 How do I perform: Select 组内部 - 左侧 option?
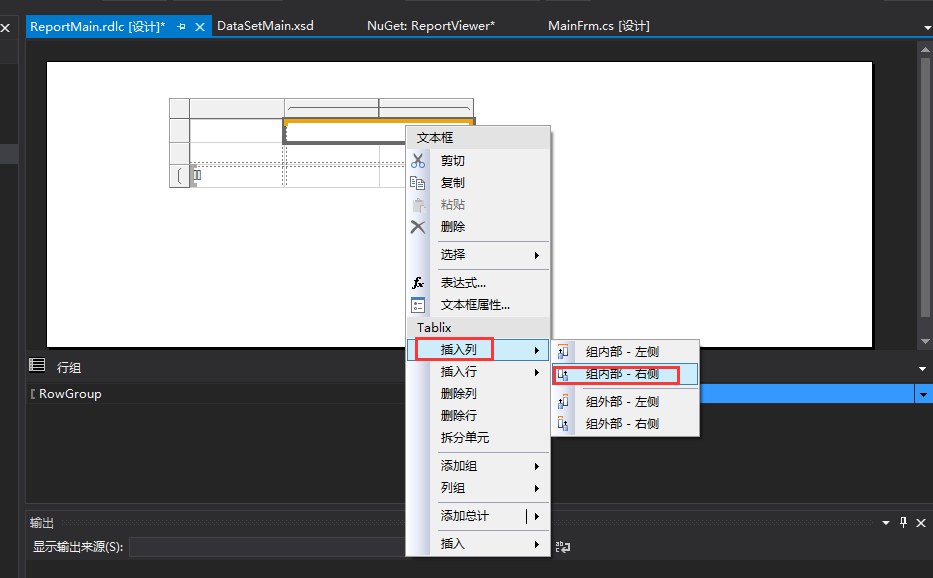[625, 352]
